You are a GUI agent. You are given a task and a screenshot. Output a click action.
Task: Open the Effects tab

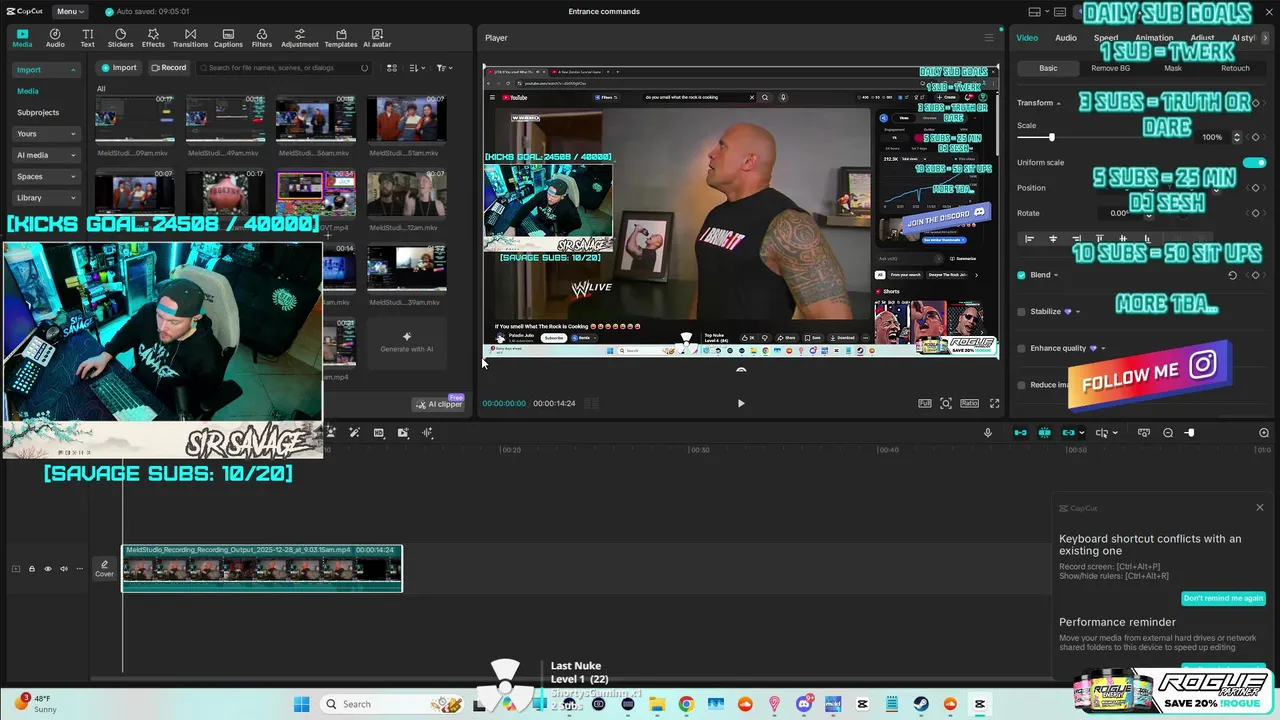pos(153,38)
